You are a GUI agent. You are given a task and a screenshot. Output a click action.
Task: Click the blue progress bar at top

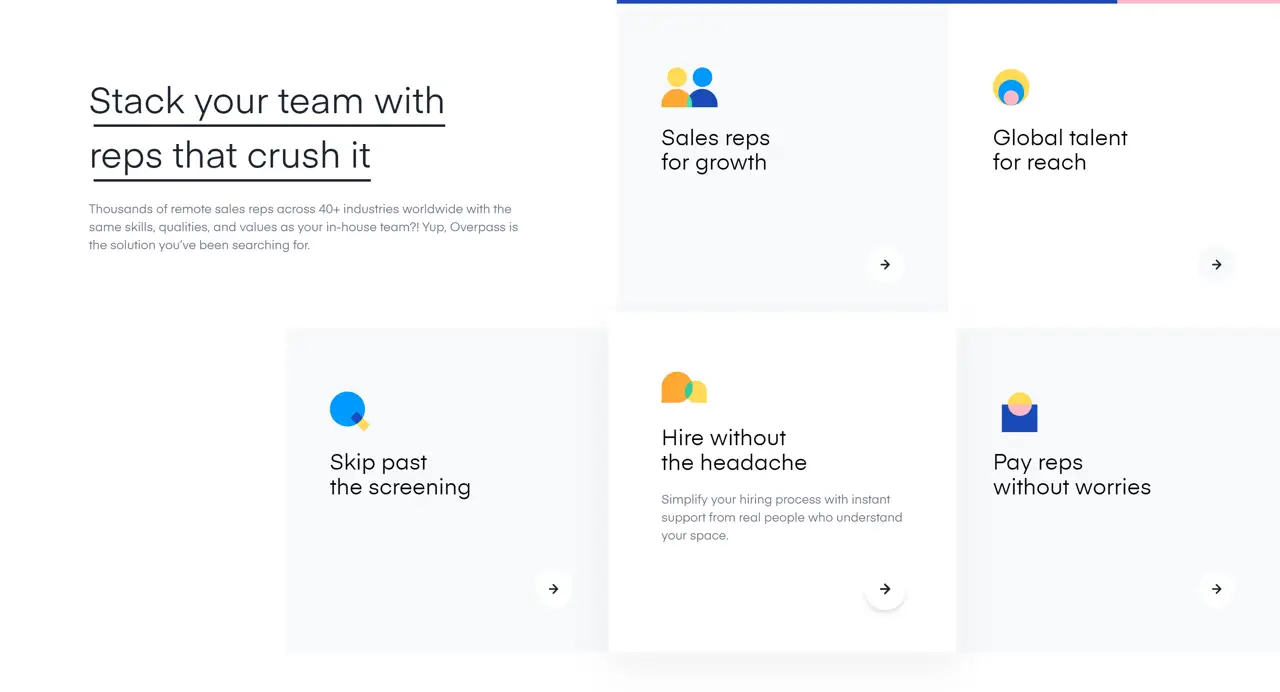coord(866,2)
